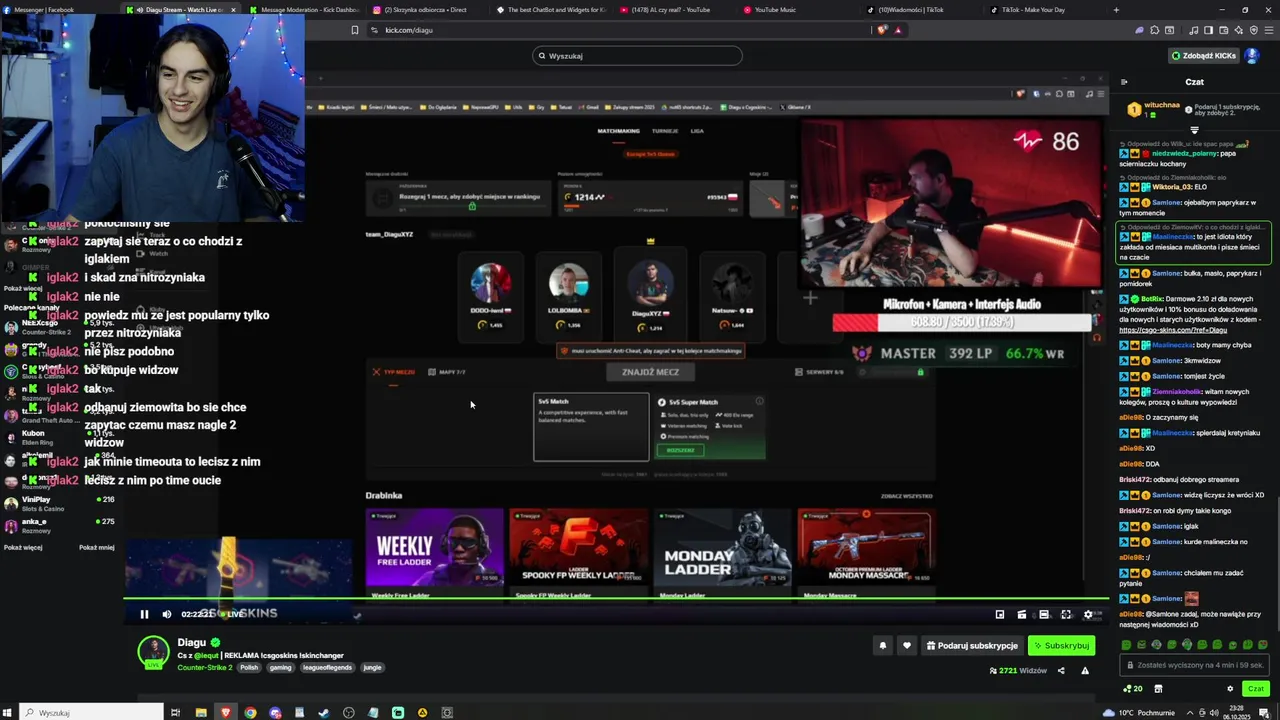The image size is (1280, 720).
Task: Click the cago-skins.com link in chat
Action: (x=1173, y=330)
